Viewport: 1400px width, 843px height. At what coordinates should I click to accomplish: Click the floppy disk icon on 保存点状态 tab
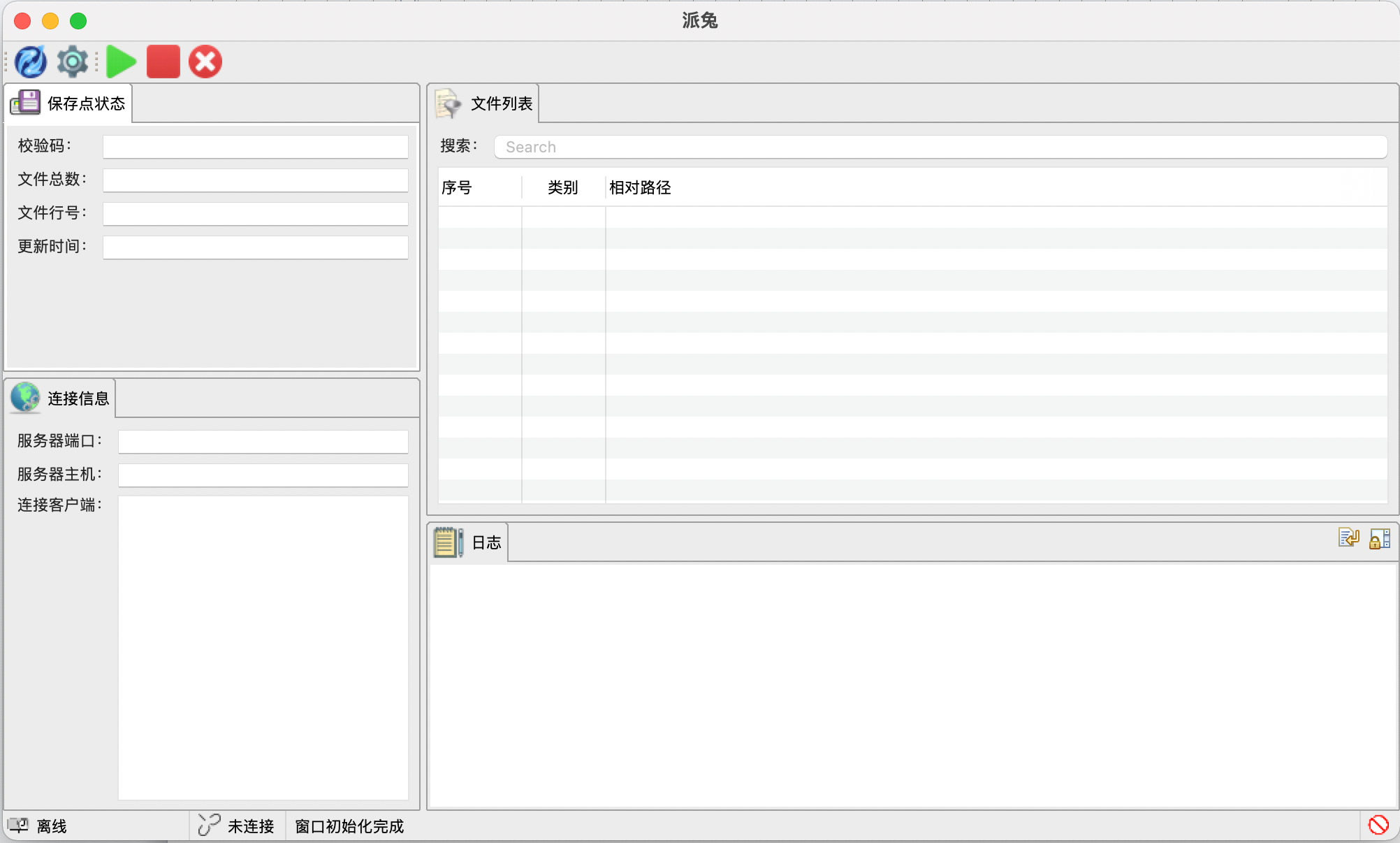point(25,102)
